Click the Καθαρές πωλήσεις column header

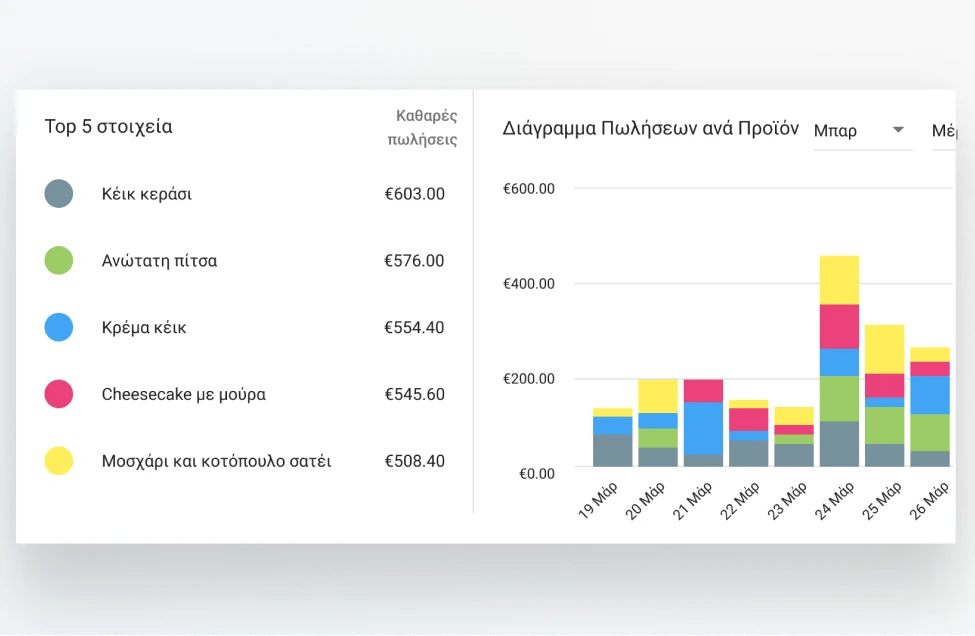coord(424,126)
